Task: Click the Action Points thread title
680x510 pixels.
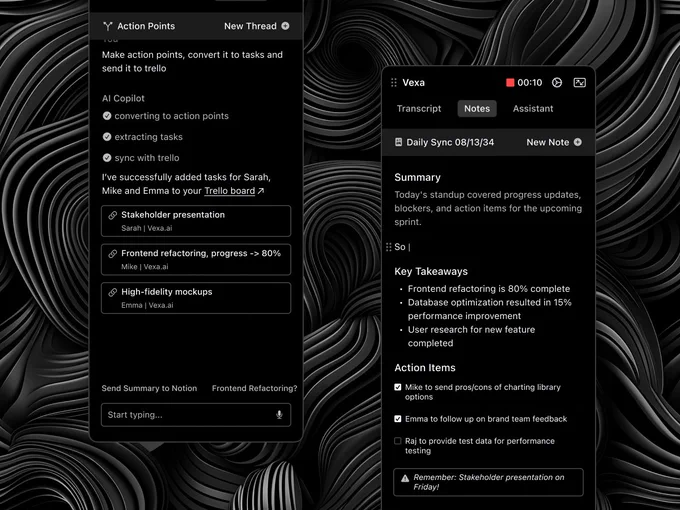Action: point(146,26)
